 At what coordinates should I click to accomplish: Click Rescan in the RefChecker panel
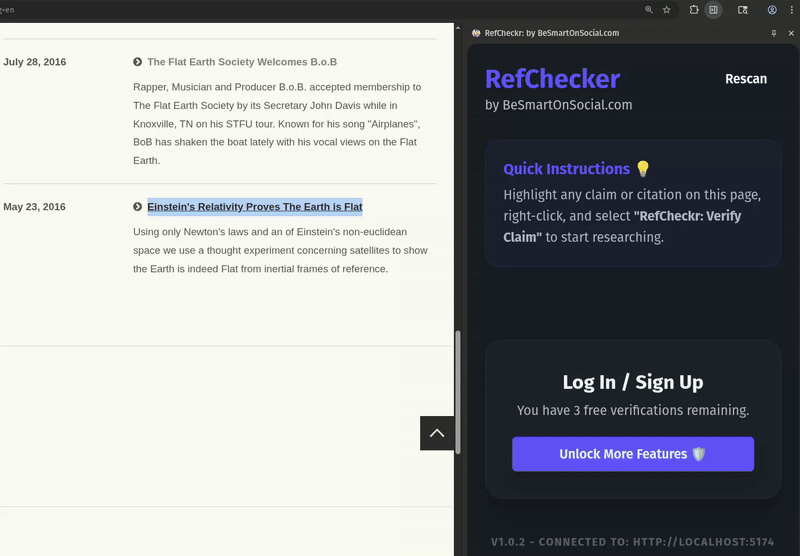pos(746,79)
